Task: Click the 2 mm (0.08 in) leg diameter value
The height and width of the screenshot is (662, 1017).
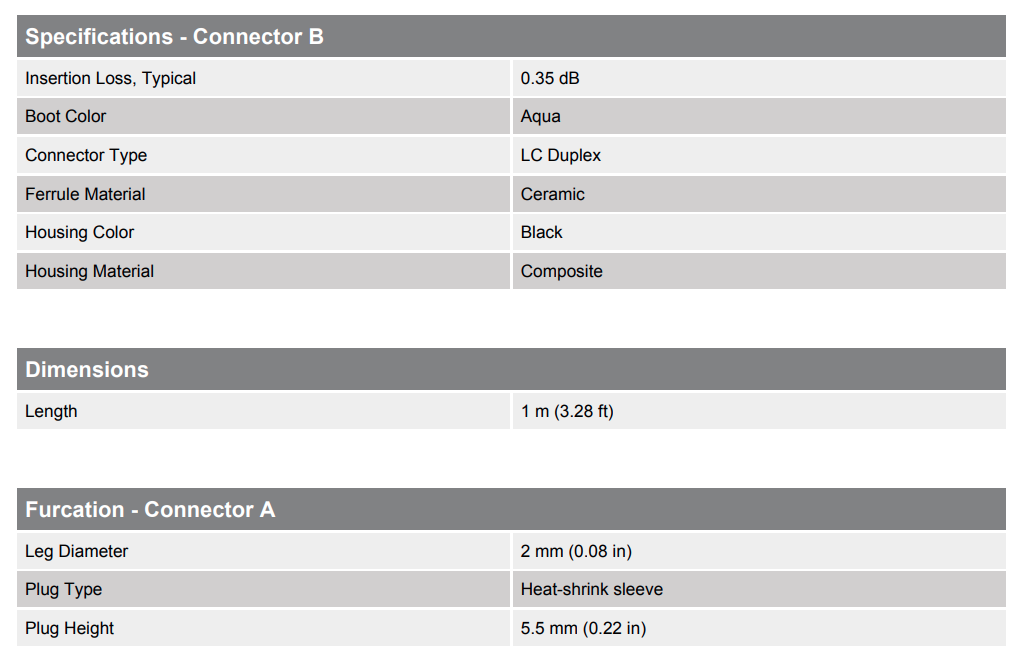Action: click(577, 552)
